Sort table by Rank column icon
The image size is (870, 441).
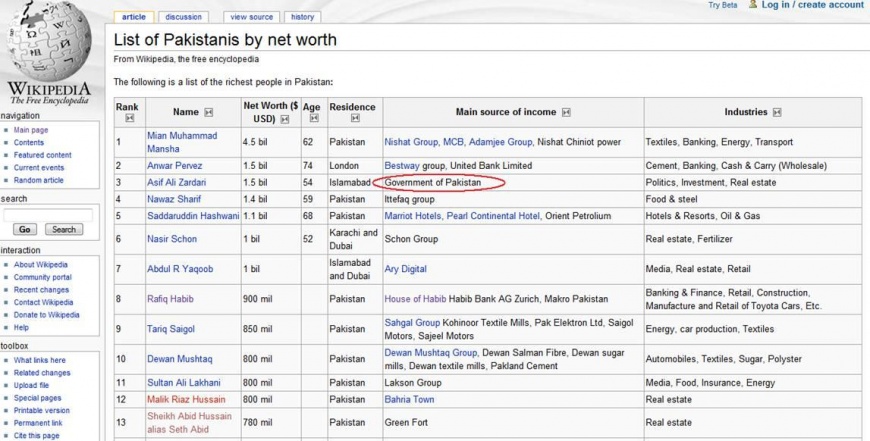point(127,119)
